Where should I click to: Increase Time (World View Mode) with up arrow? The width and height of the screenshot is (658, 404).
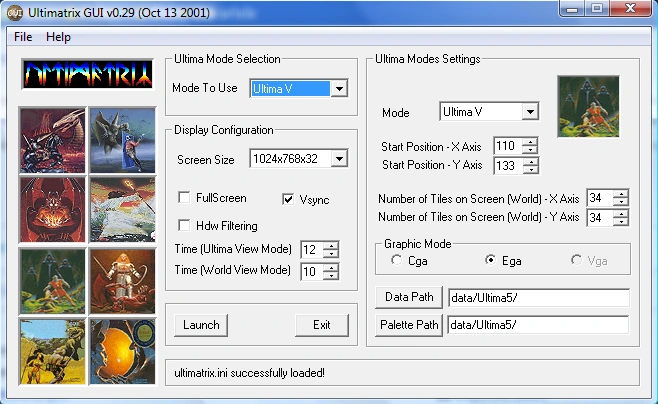pos(331,267)
